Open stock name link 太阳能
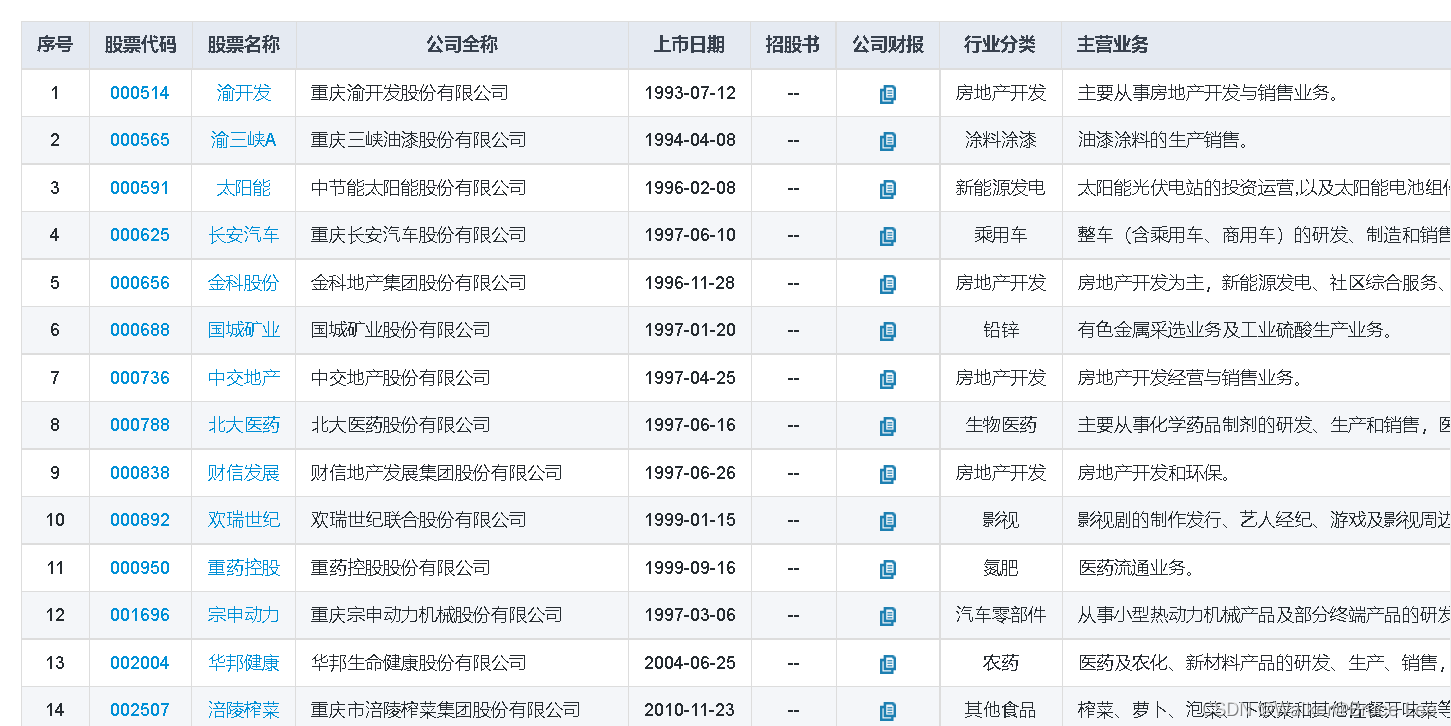This screenshot has width=1451, height=726. (244, 188)
